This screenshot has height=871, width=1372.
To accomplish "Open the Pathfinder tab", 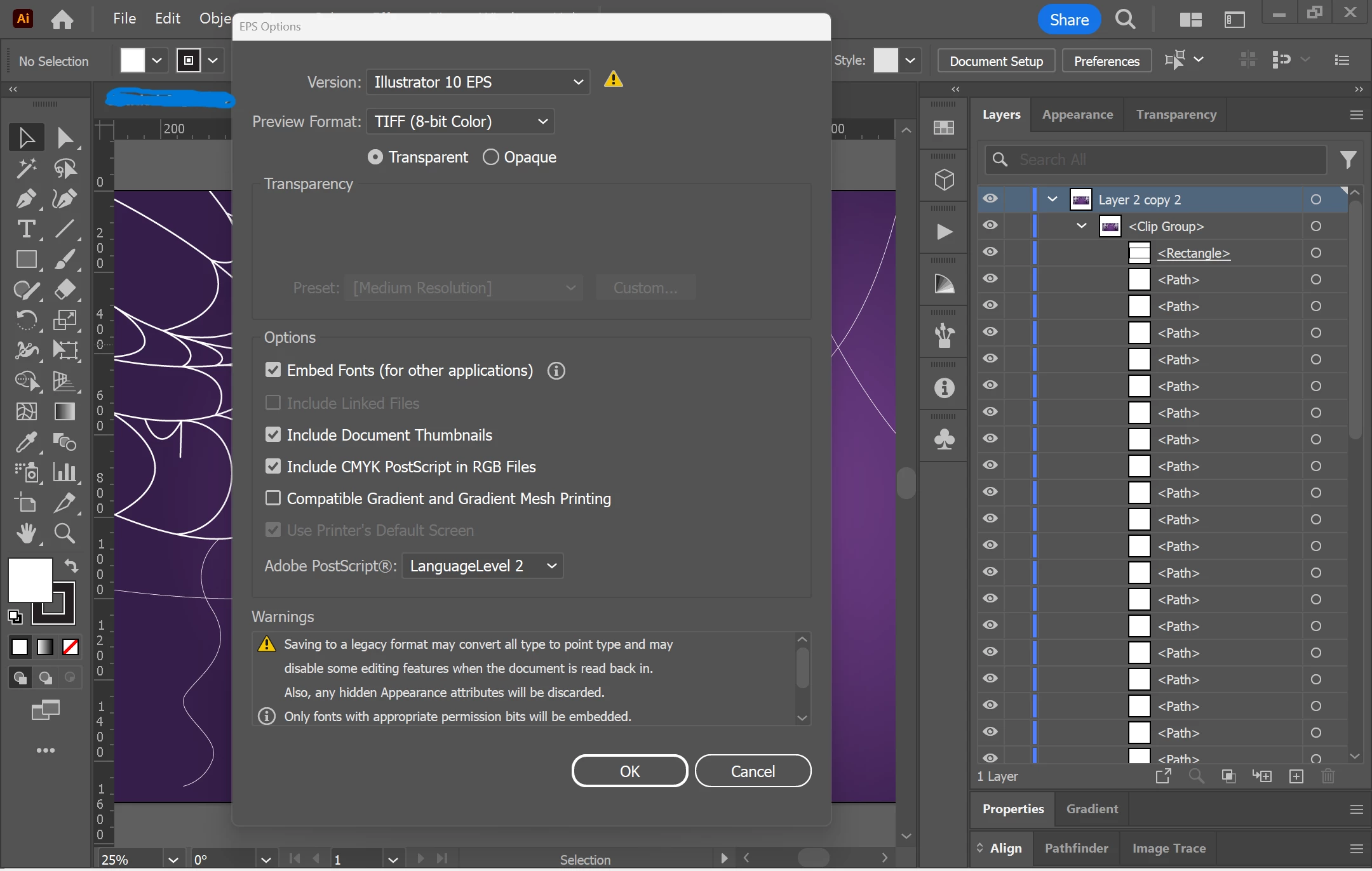I will (1076, 848).
